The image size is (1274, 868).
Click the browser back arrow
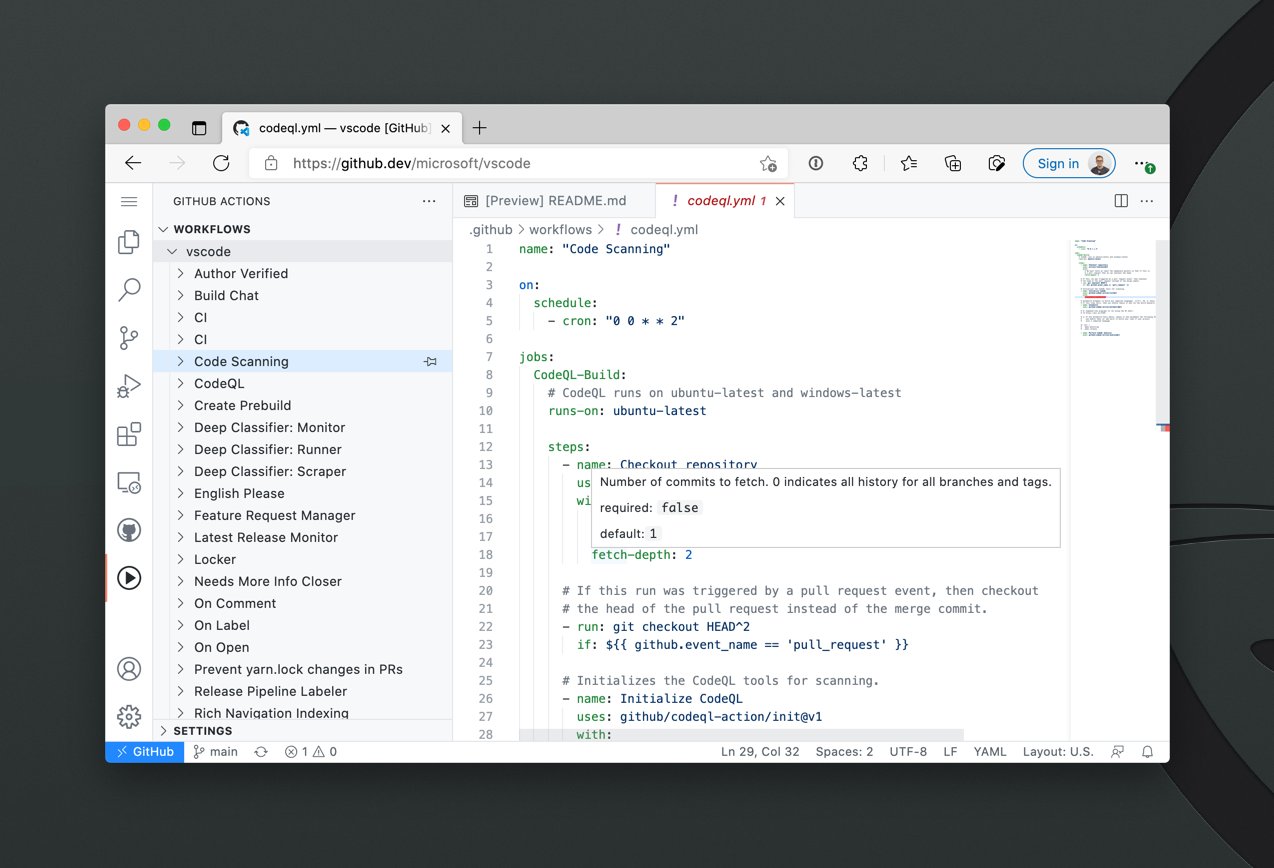[133, 163]
